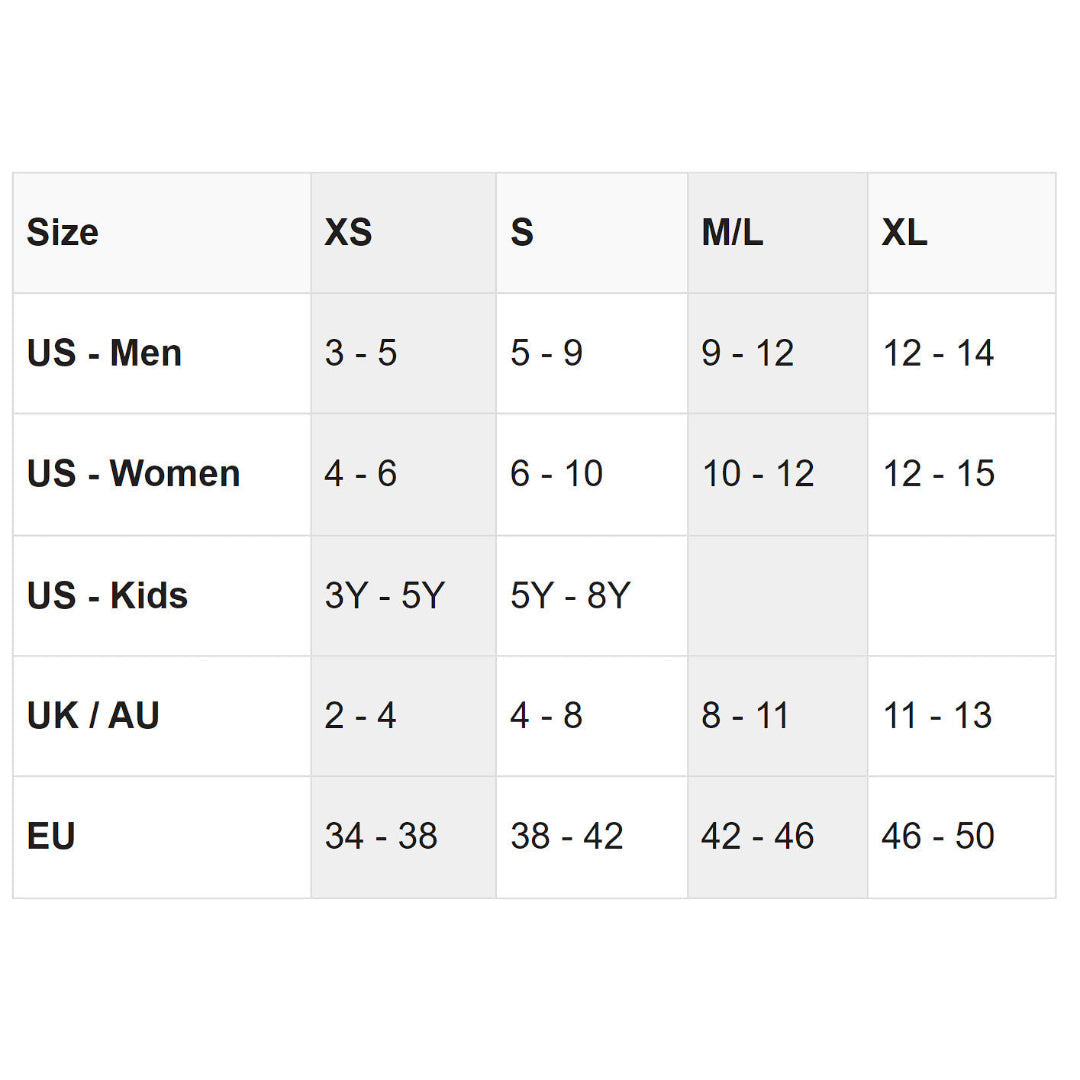Click the UK / AU M/L value 8 - 11
The width and height of the screenshot is (1080, 1080).
tap(745, 716)
